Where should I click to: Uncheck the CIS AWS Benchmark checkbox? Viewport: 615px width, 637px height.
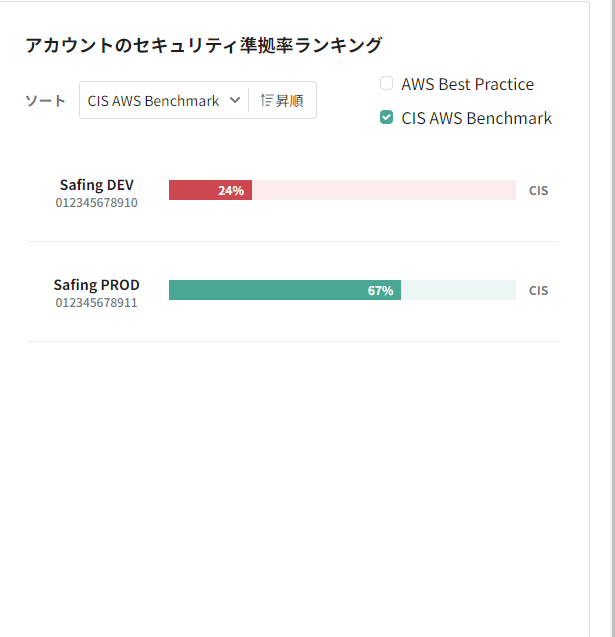(386, 117)
